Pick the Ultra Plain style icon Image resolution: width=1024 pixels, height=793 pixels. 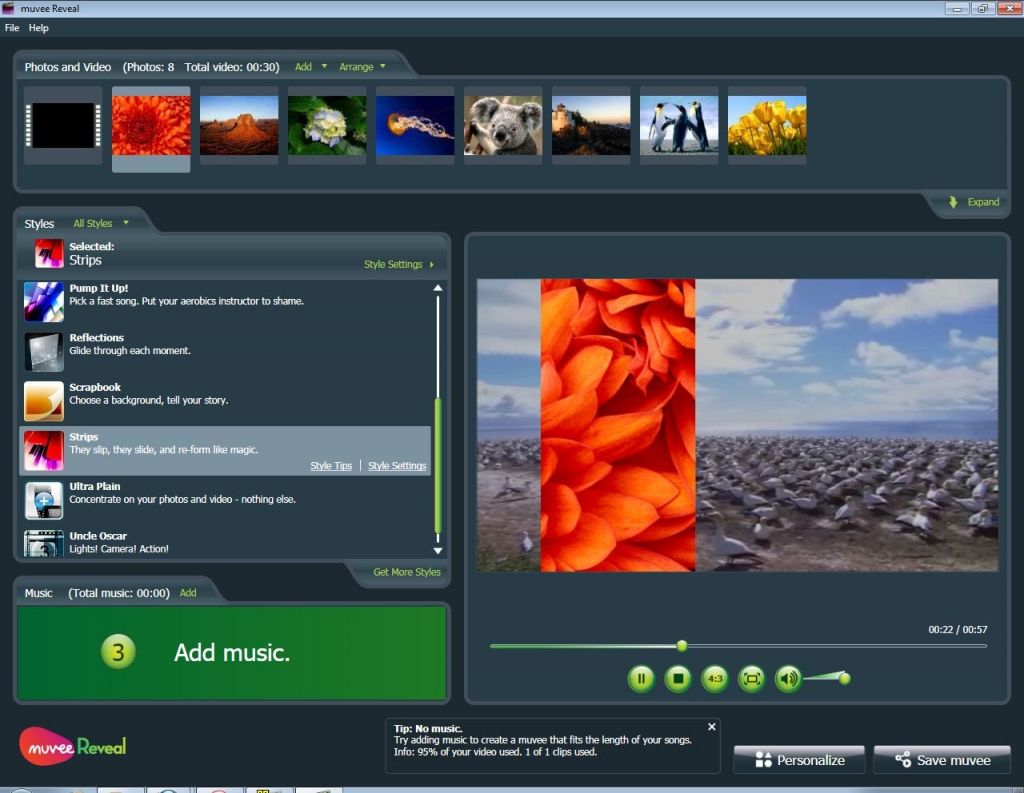pos(43,501)
